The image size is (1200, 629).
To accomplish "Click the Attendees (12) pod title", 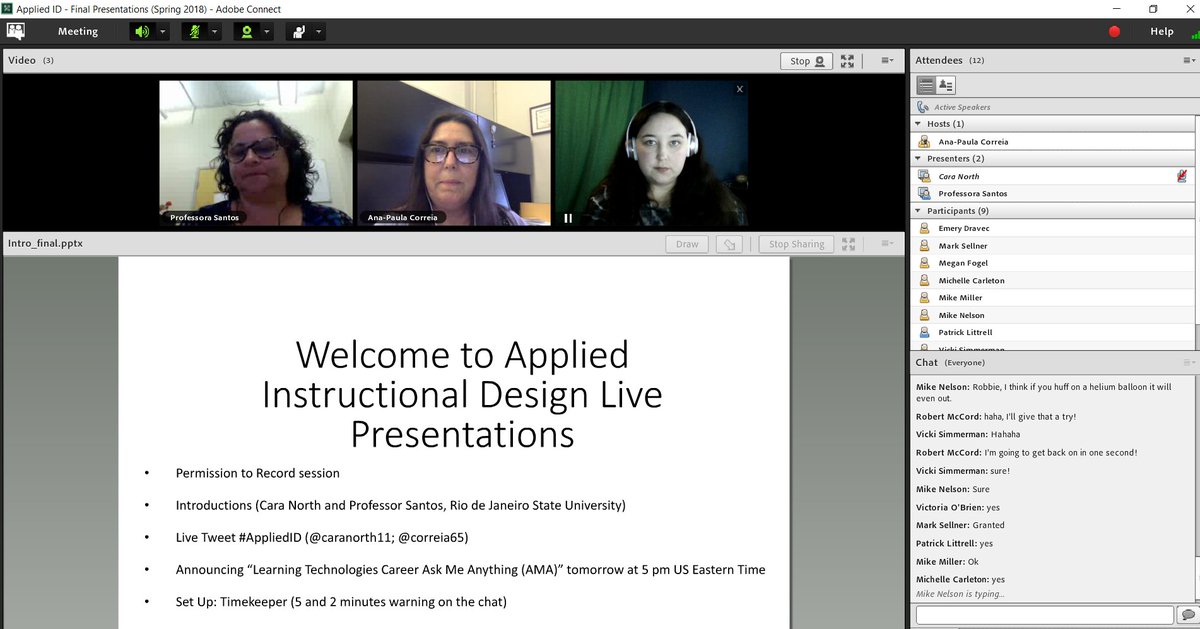I will 950,61.
